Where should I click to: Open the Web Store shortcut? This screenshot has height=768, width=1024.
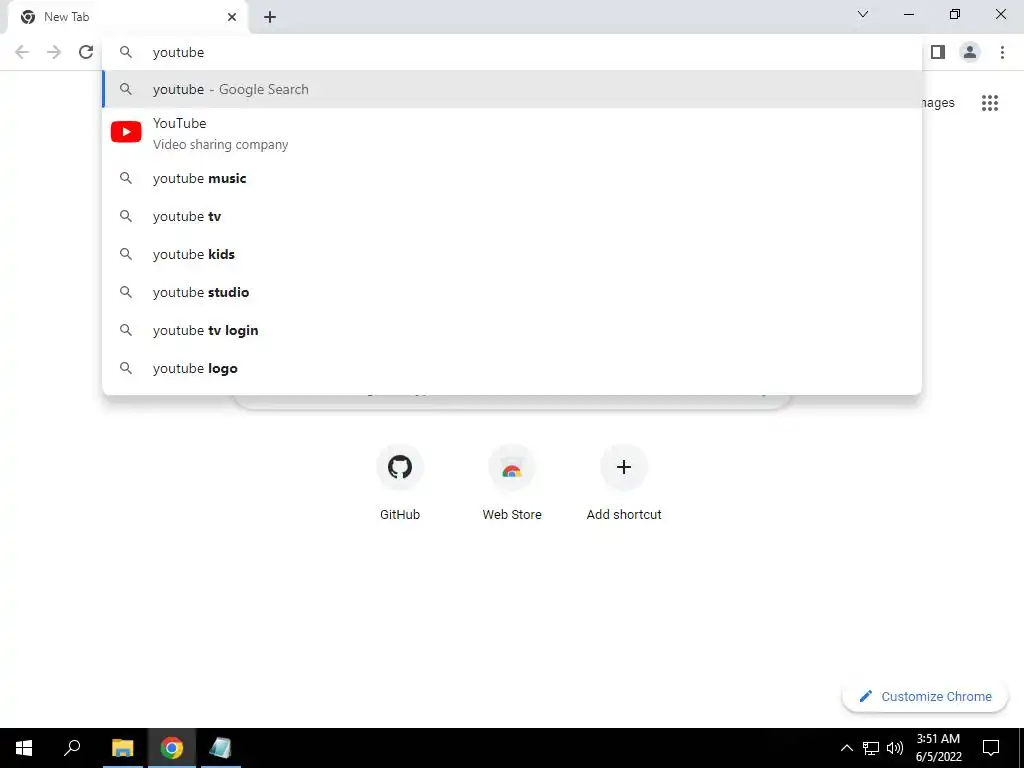coord(512,482)
